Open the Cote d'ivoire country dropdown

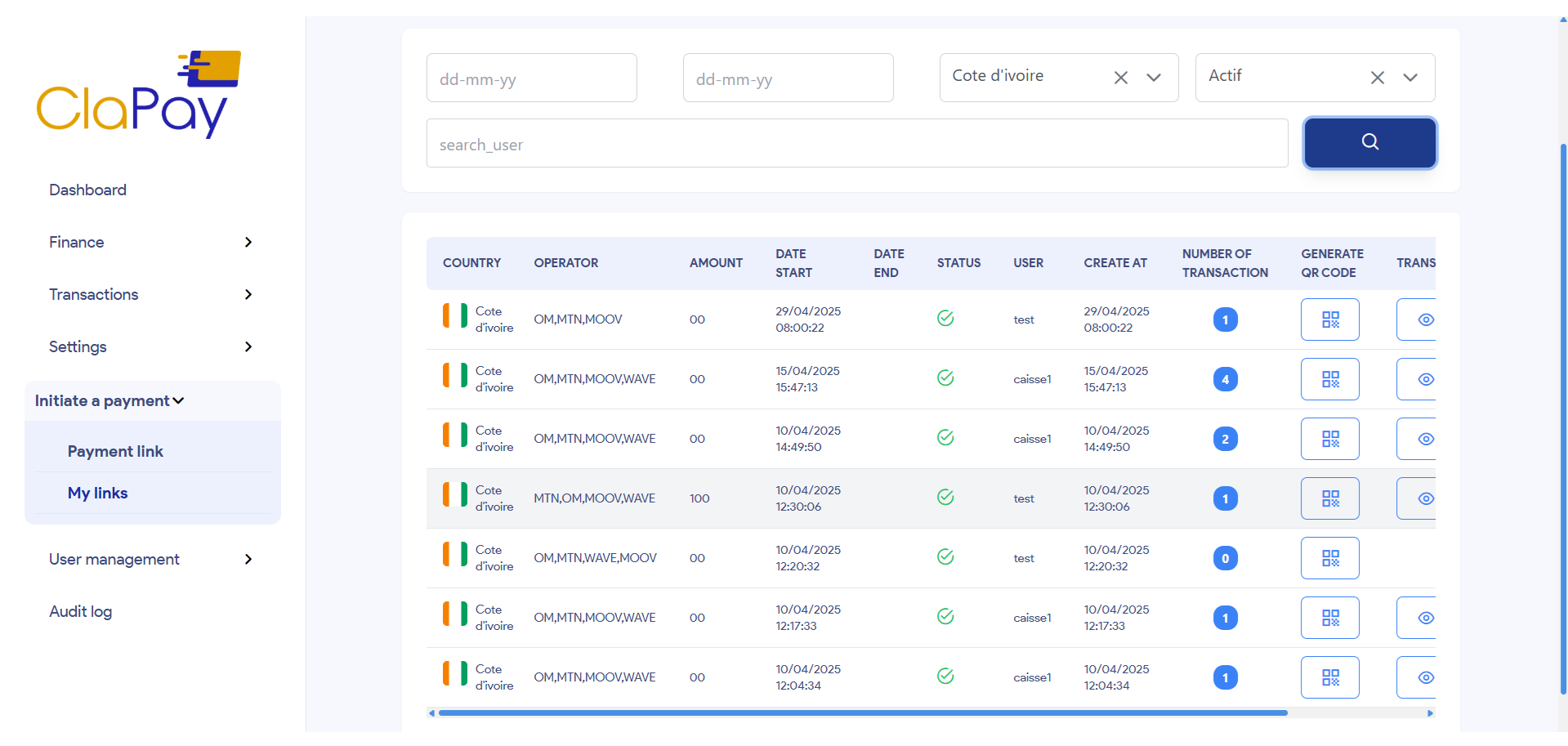[1154, 78]
